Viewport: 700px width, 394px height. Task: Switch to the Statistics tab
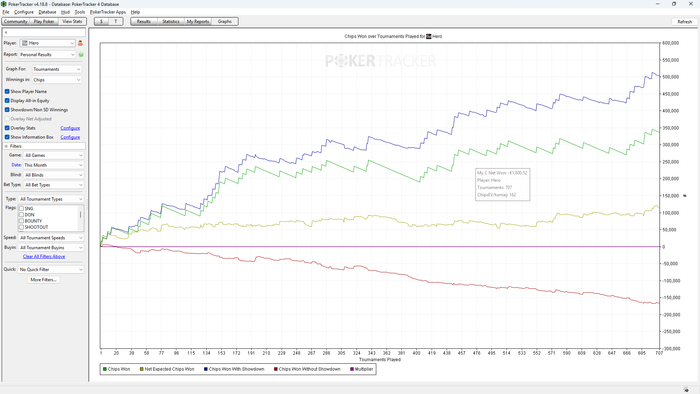171,21
